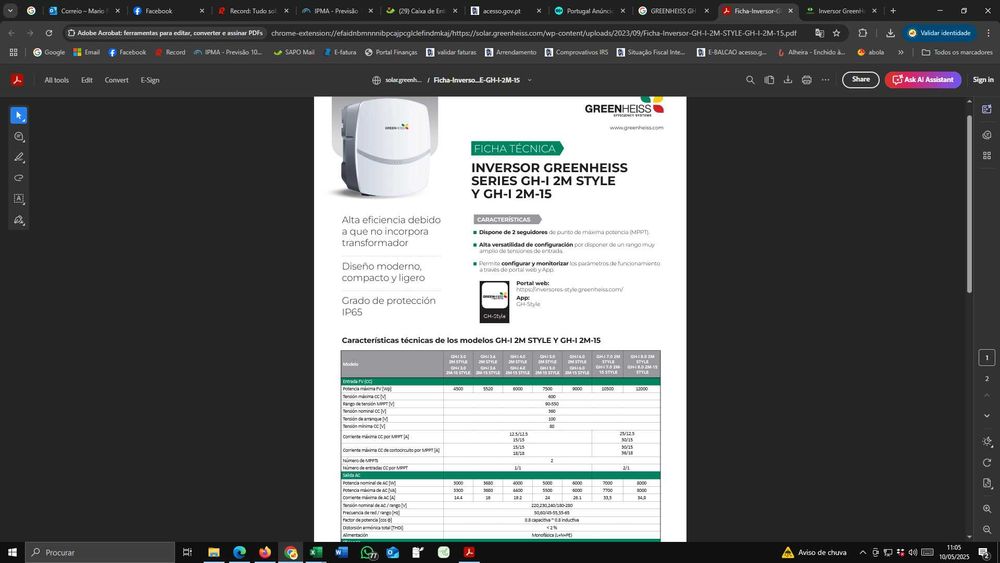This screenshot has width=1000, height=563.
Task: Click Sign in
Action: (983, 80)
